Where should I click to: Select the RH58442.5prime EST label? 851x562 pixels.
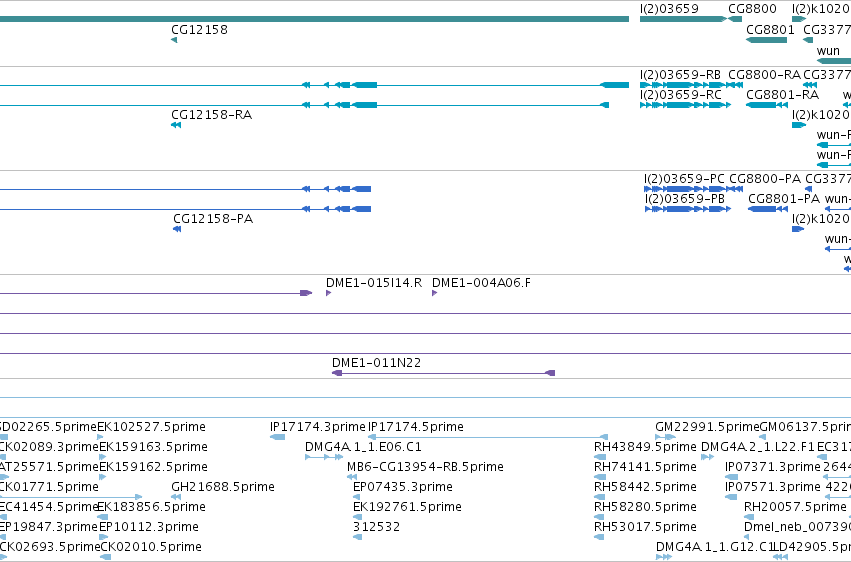645,487
